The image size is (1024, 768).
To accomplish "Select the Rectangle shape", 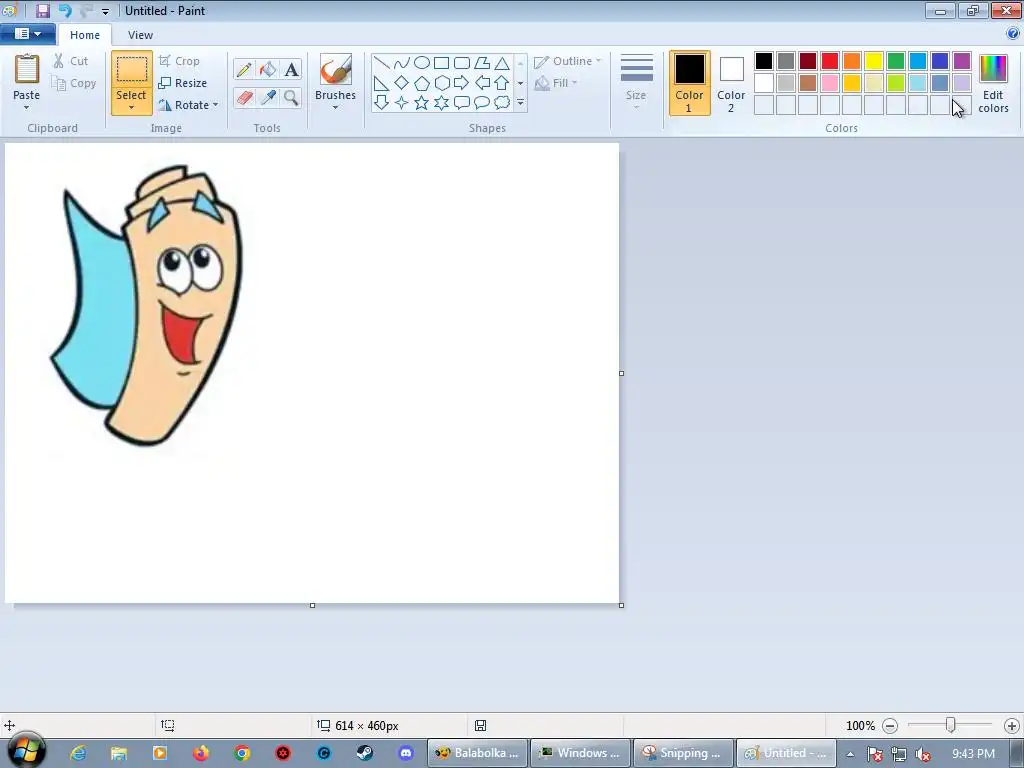I will pos(441,63).
